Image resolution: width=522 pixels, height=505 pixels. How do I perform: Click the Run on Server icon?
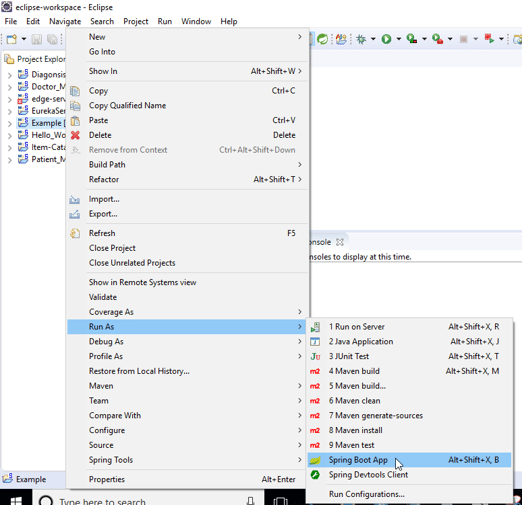coord(315,327)
